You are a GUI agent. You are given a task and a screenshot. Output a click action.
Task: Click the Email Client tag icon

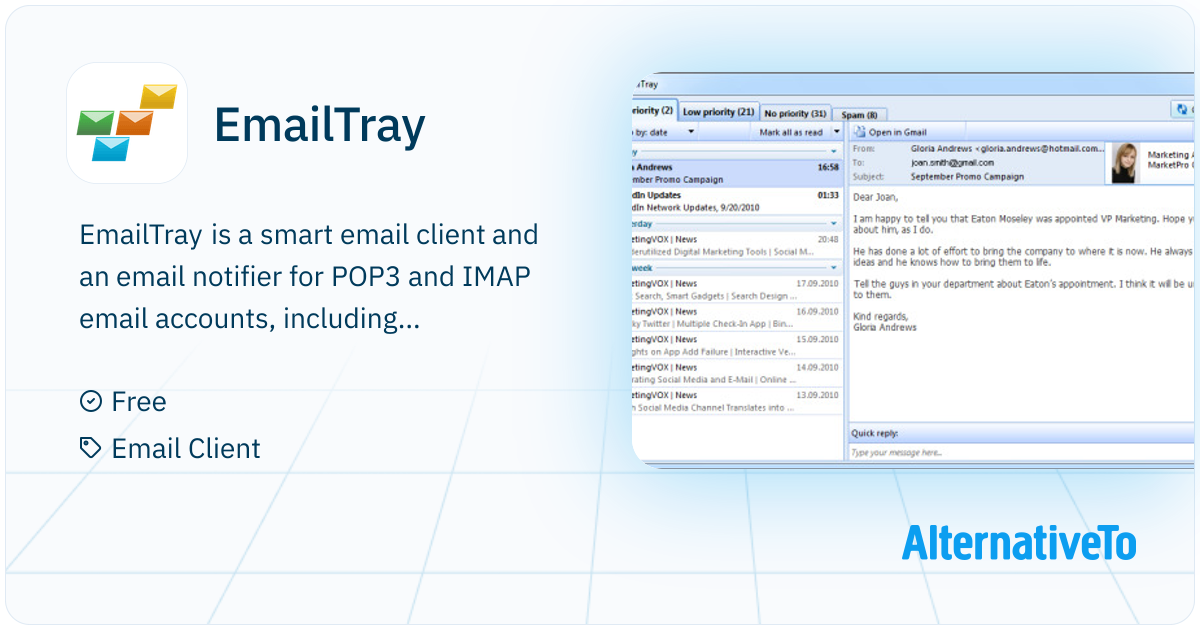pos(90,448)
